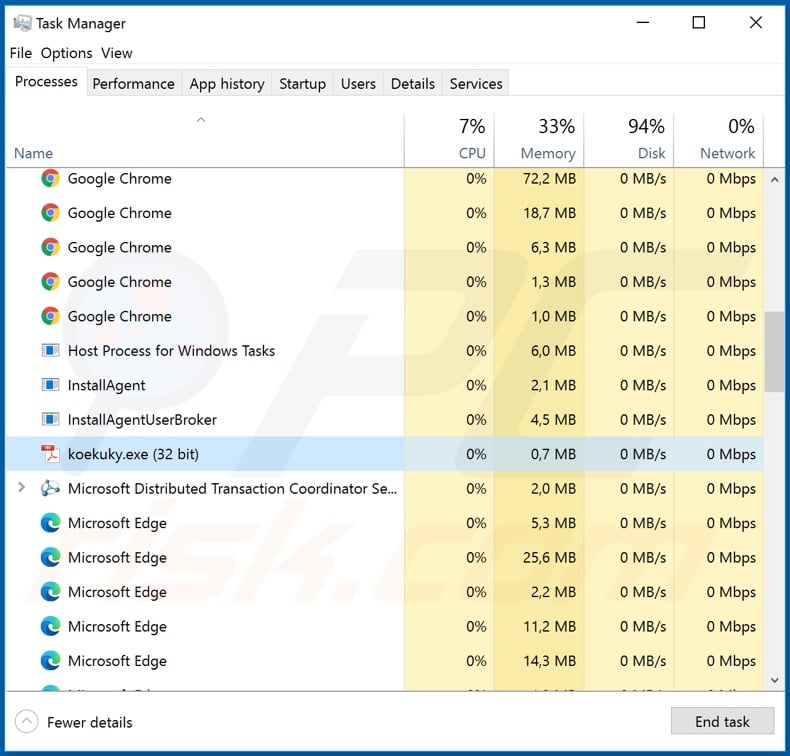
Task: Switch to the Performance tab
Action: (x=134, y=84)
